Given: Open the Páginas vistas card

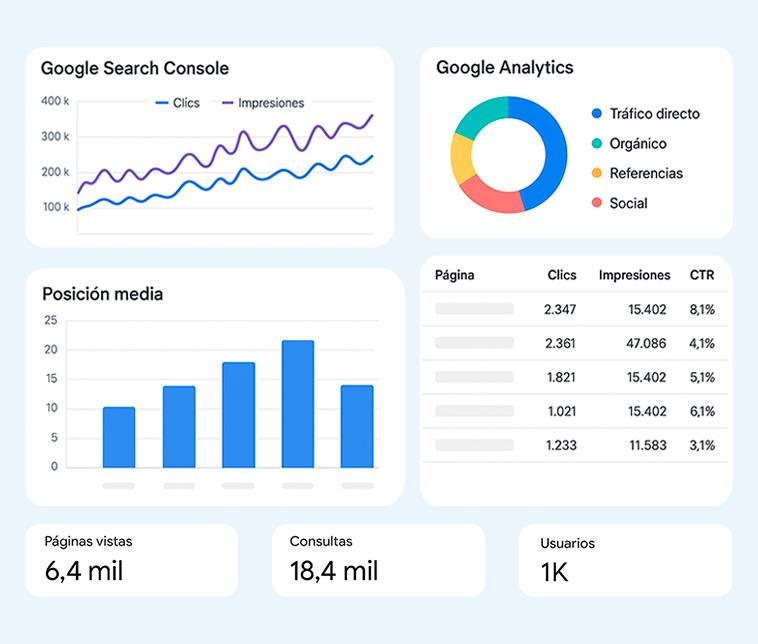Looking at the screenshot, I should pos(131,560).
